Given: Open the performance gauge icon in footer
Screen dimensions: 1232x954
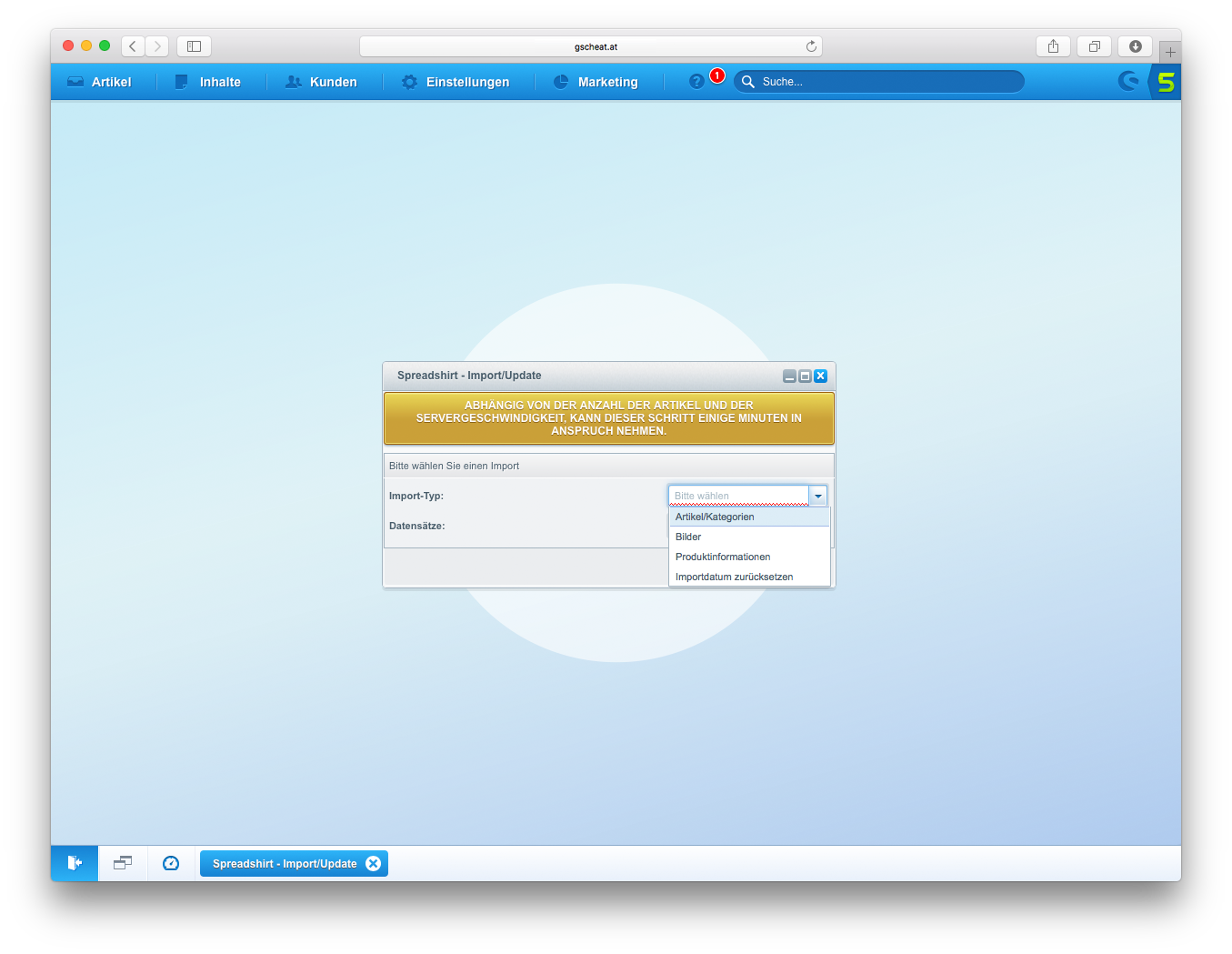Looking at the screenshot, I should (x=171, y=863).
